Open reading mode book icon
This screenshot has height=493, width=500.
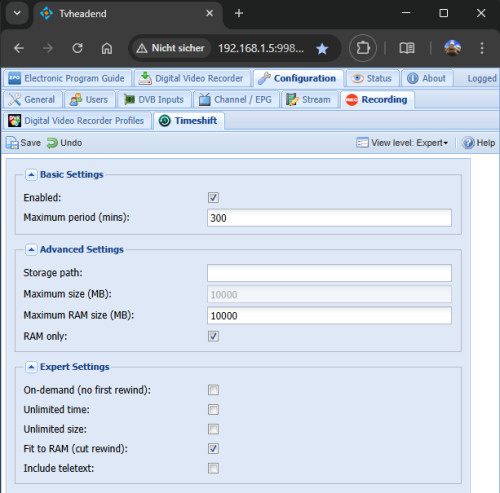click(x=407, y=48)
